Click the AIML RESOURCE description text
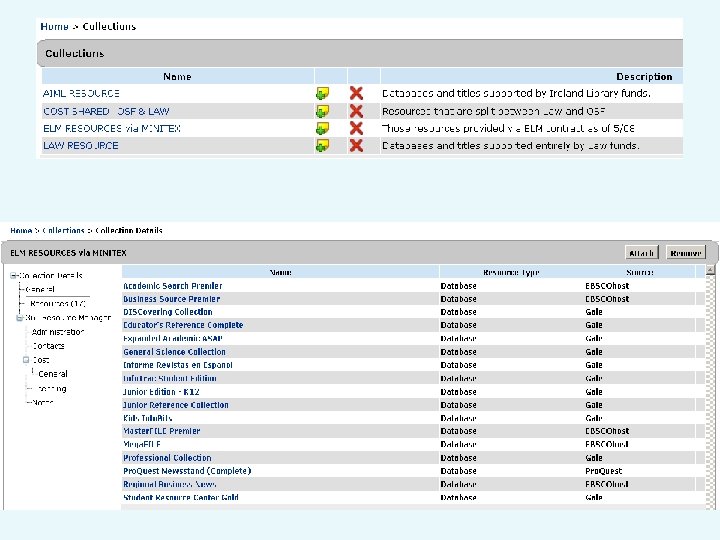Image resolution: width=720 pixels, height=540 pixels. click(x=517, y=93)
